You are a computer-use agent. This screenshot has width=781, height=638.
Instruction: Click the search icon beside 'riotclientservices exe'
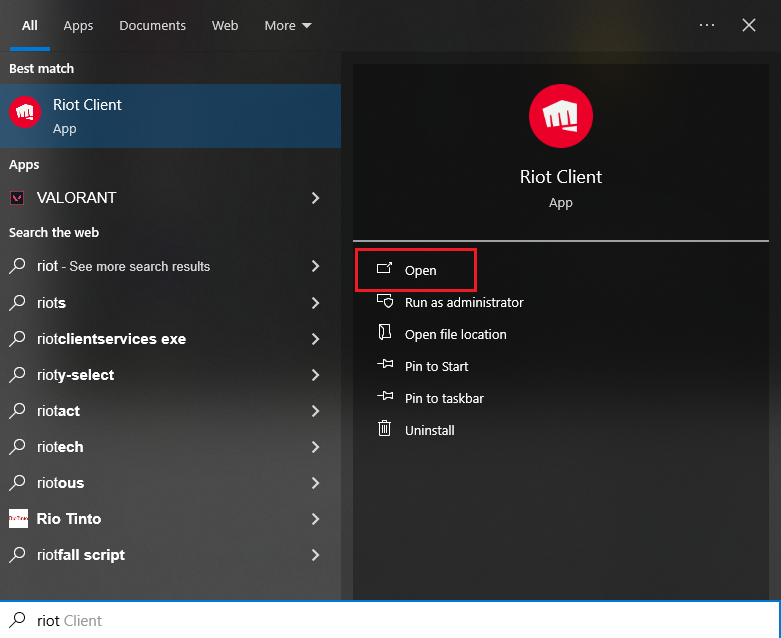17,338
